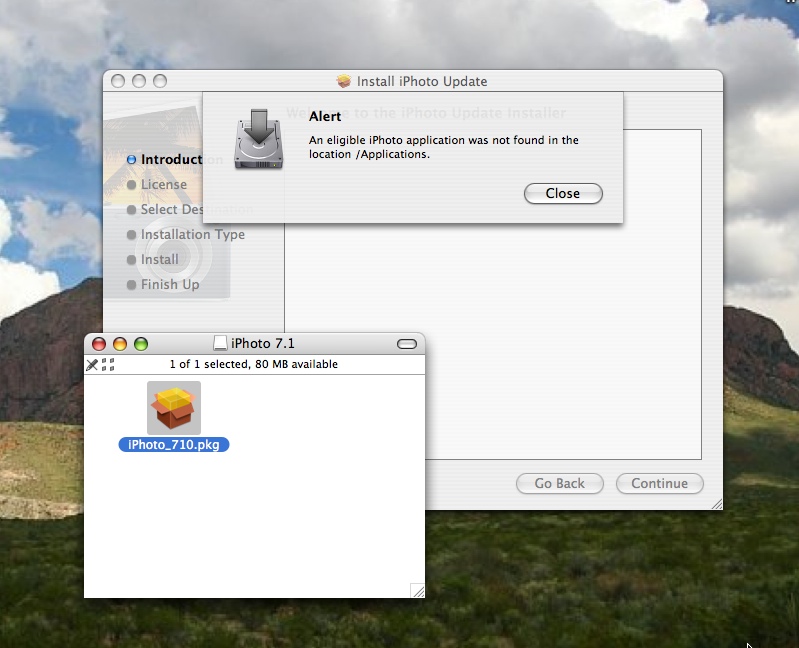Image resolution: width=799 pixels, height=648 pixels.
Task: Click the disk icon in the iPhoto 7.1 title bar
Action: (x=220, y=343)
